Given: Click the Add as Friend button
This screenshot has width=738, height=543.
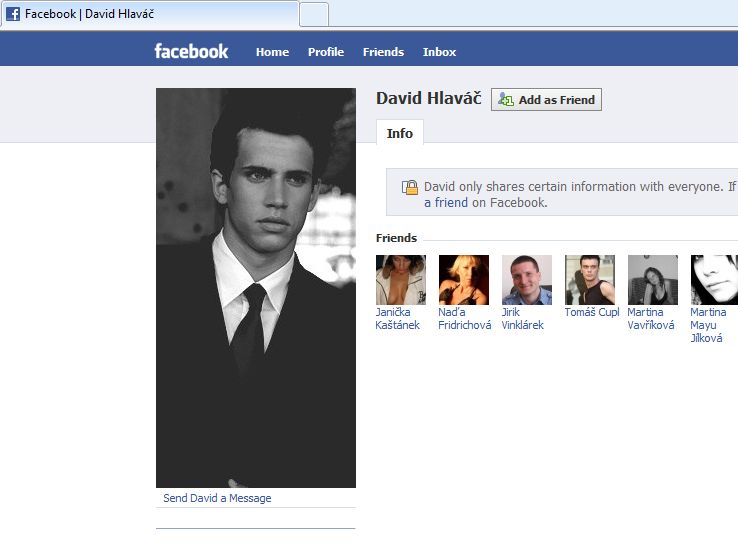Looking at the screenshot, I should click(546, 100).
